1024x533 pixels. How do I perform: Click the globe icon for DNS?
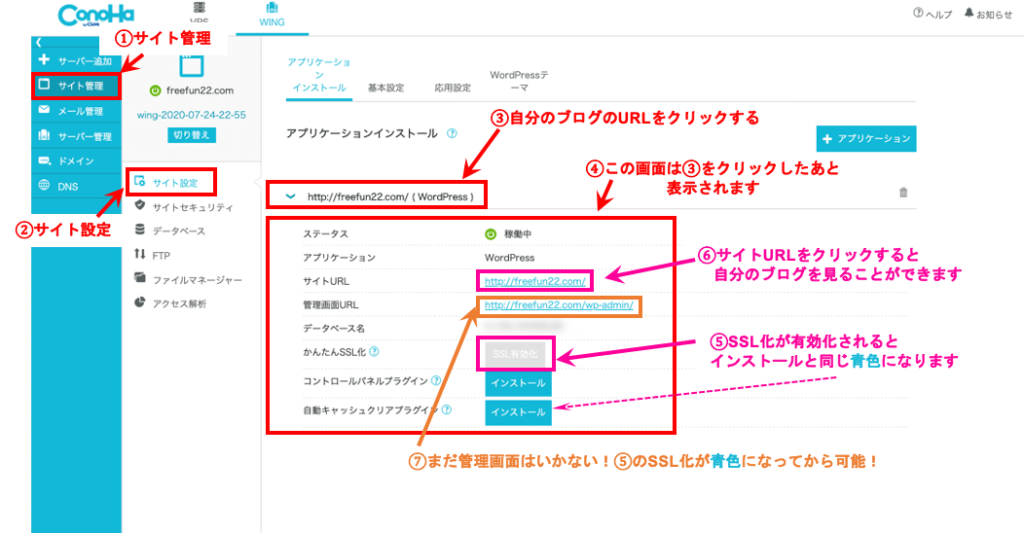[44, 185]
